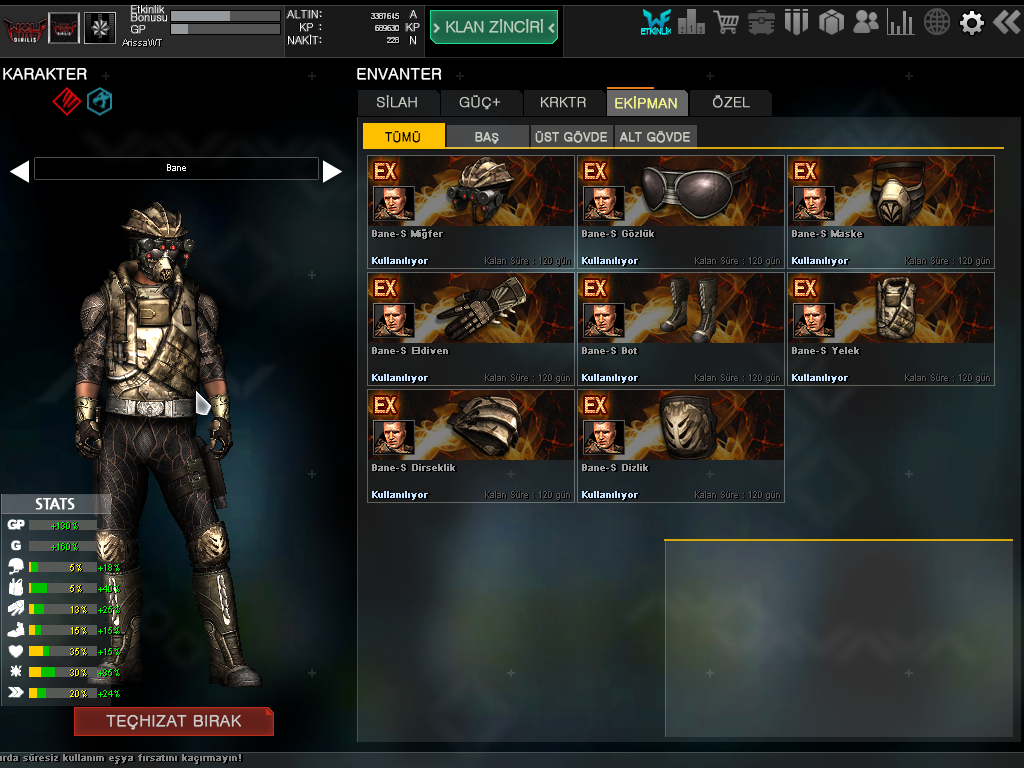Switch to the SİLAH tab
This screenshot has width=1024, height=768.
tap(397, 103)
